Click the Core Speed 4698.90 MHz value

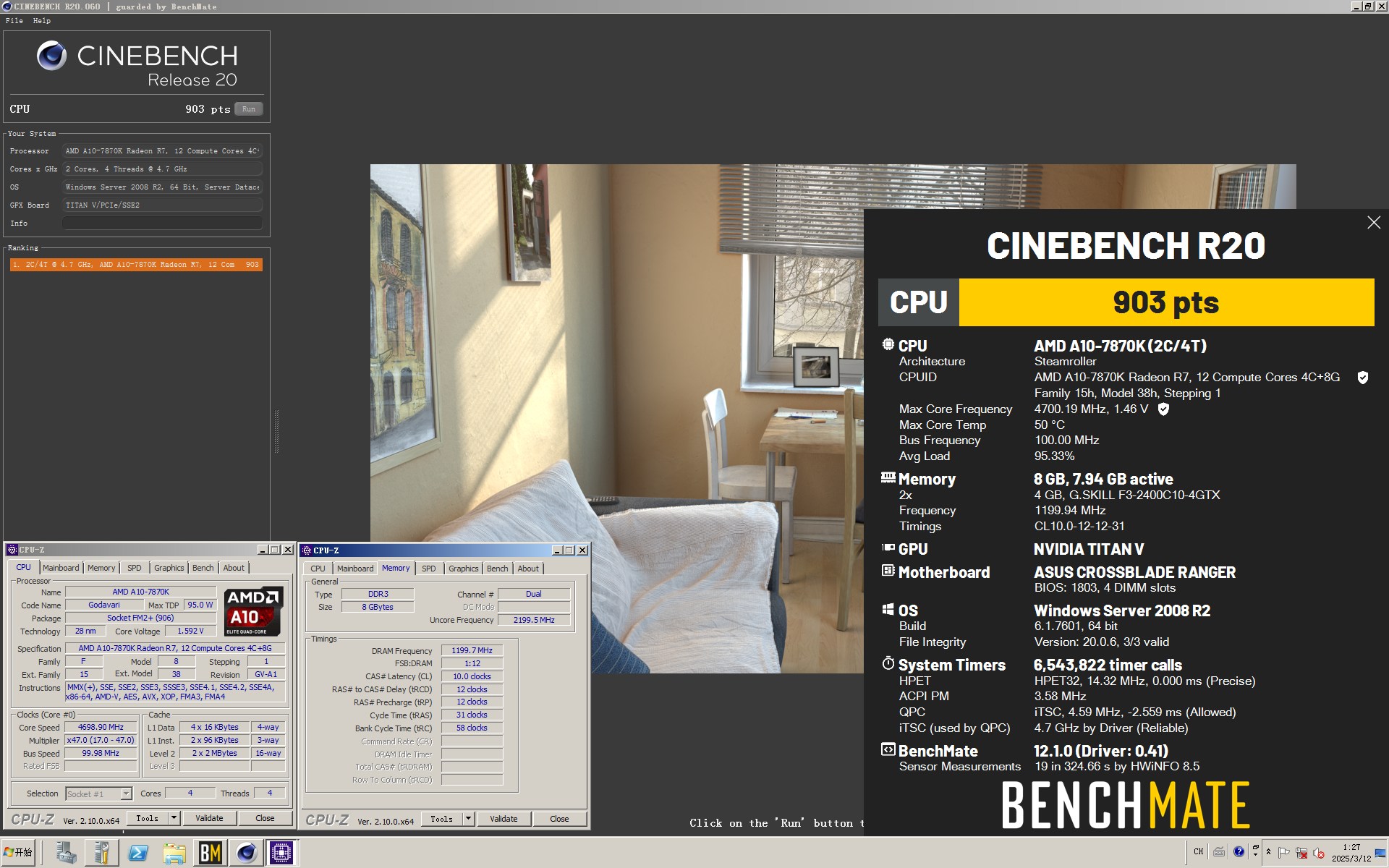pos(101,727)
